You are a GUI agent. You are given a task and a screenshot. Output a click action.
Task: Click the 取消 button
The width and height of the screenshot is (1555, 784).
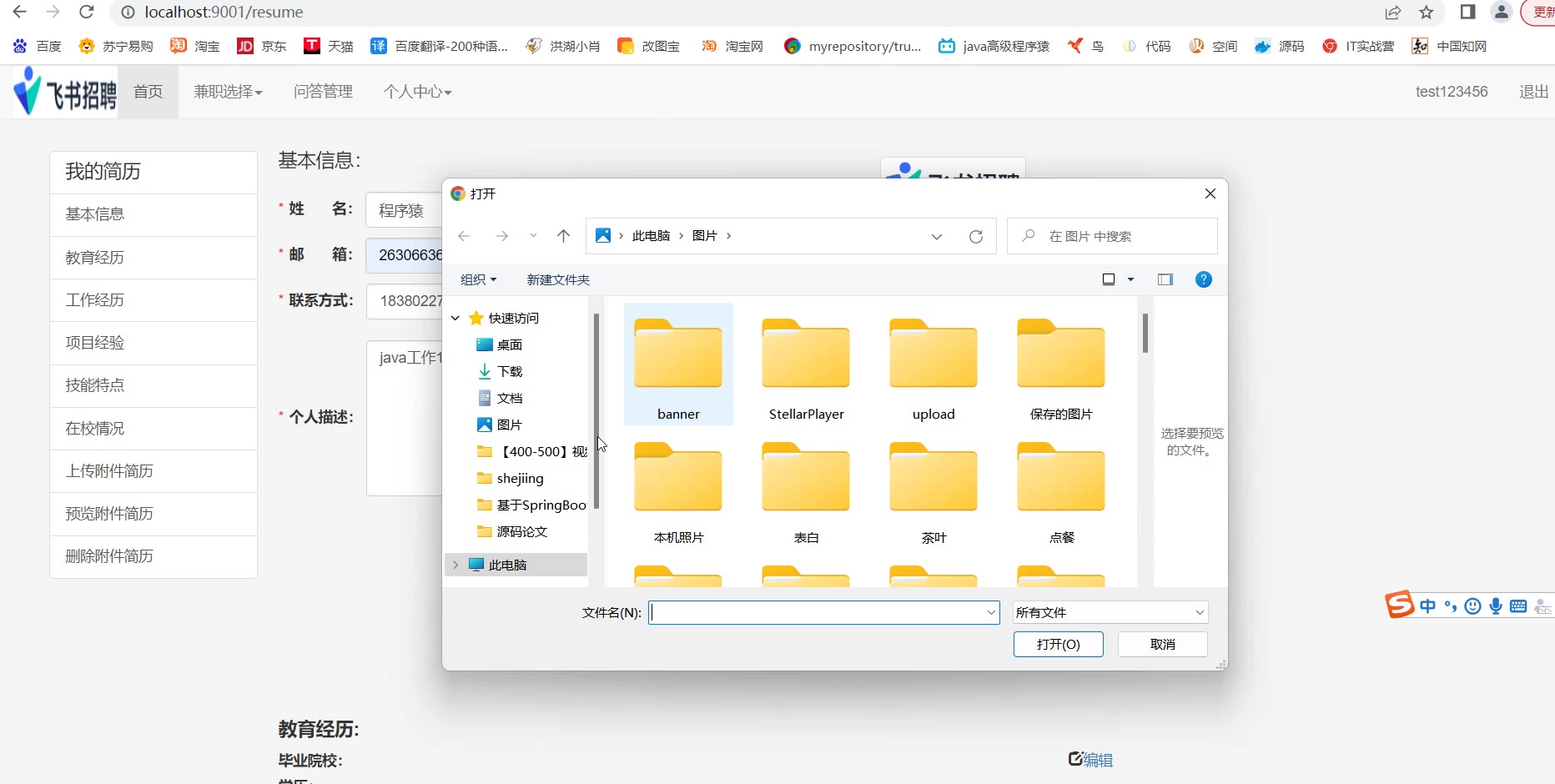point(1162,644)
